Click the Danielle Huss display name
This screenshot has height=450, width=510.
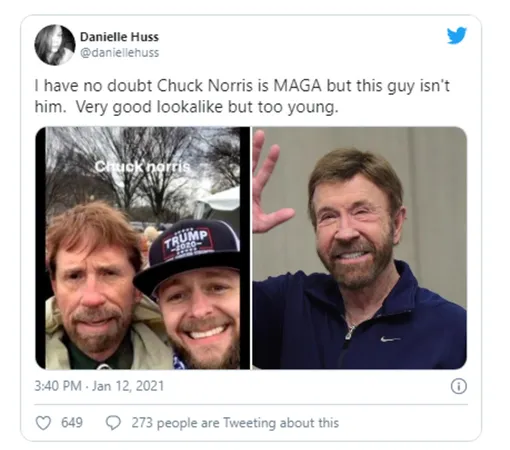(119, 37)
